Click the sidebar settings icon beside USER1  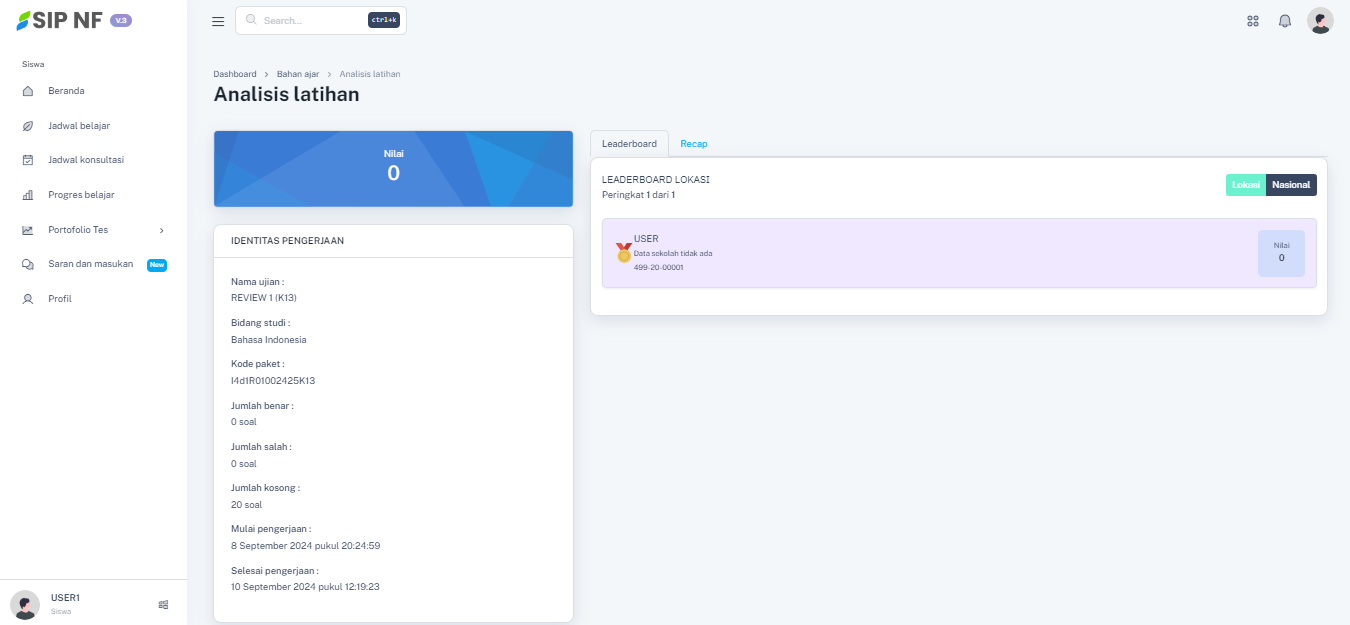pos(163,604)
